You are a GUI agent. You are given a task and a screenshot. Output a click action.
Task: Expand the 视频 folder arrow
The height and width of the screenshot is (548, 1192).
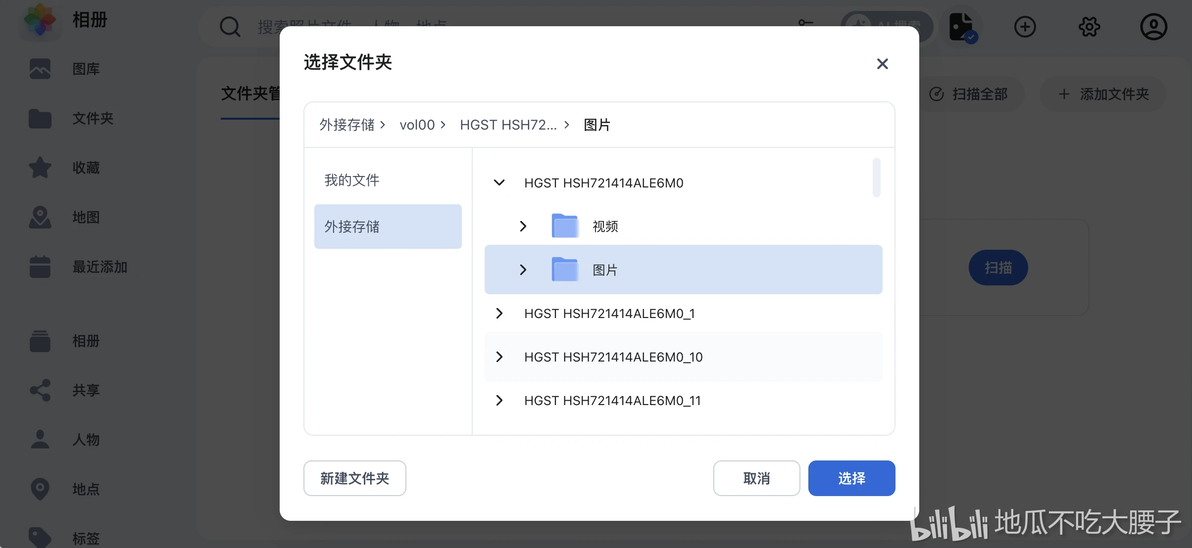click(x=523, y=226)
